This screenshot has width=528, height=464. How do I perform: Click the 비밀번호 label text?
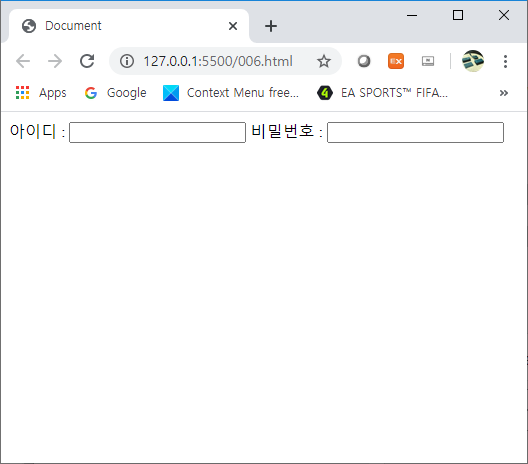[x=283, y=131]
